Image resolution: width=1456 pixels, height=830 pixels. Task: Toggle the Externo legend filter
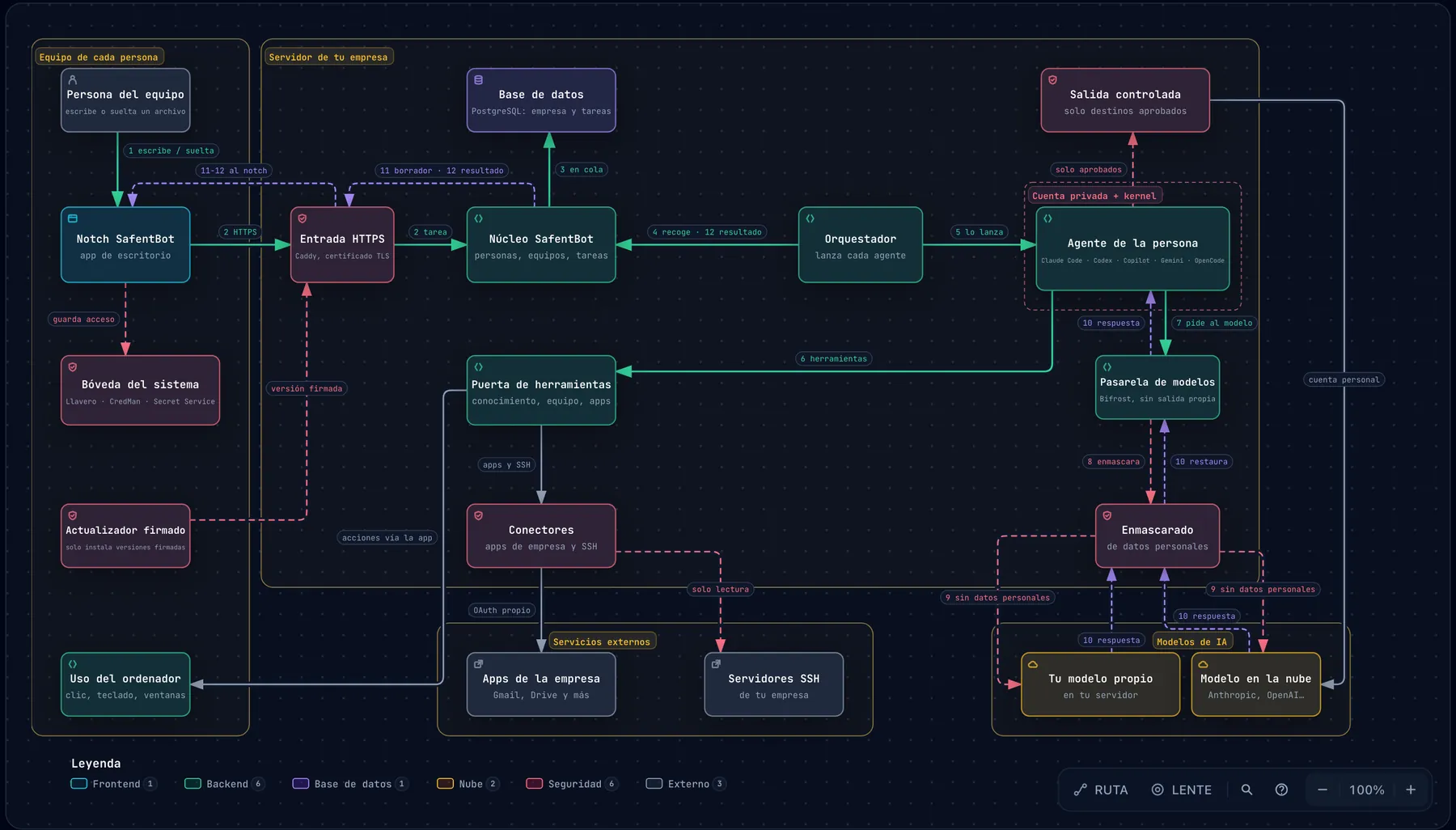pos(687,784)
